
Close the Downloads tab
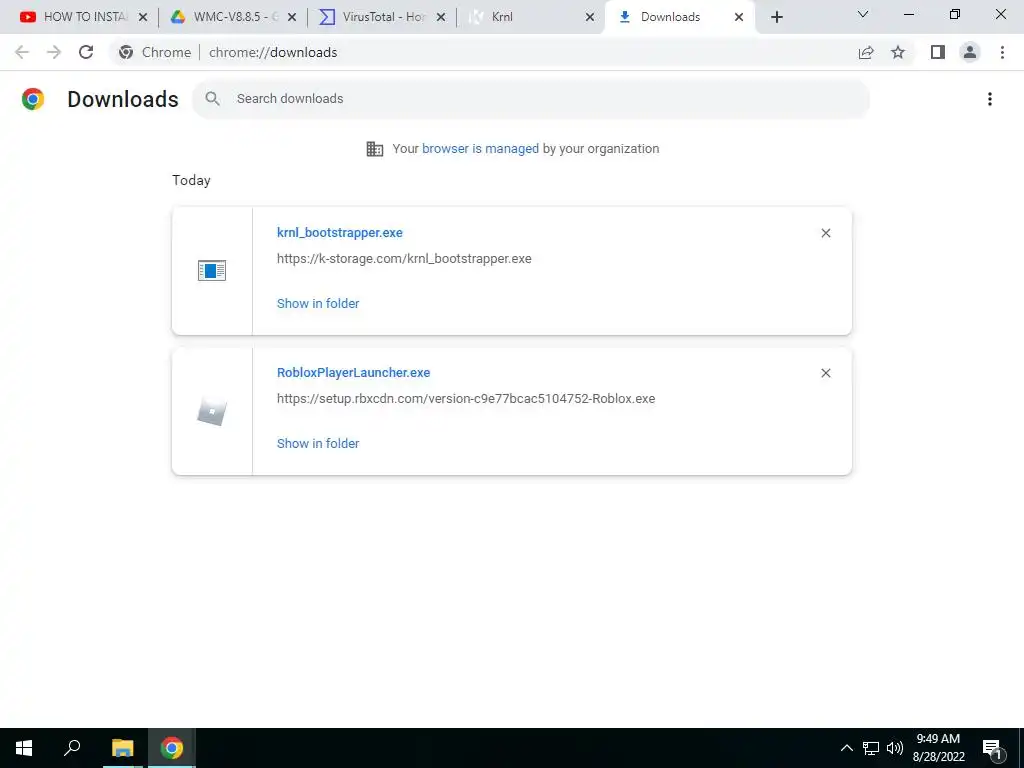pyautogui.click(x=739, y=18)
